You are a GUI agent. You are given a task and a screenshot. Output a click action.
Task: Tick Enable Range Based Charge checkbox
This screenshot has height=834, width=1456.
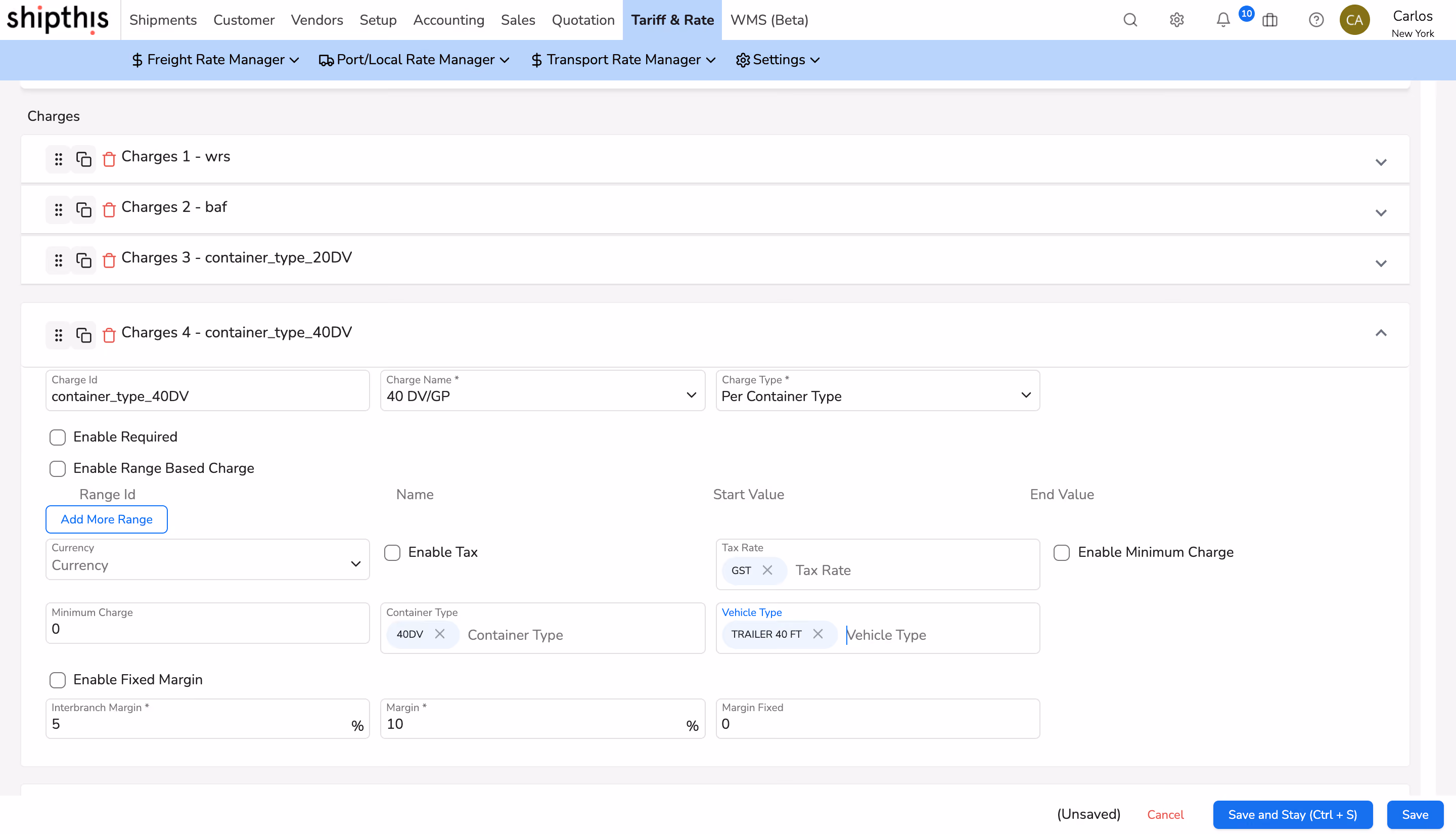click(x=57, y=468)
